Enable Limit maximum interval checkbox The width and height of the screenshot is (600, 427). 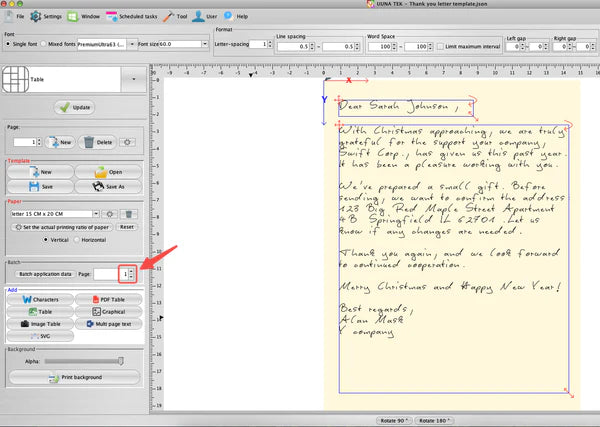click(440, 46)
